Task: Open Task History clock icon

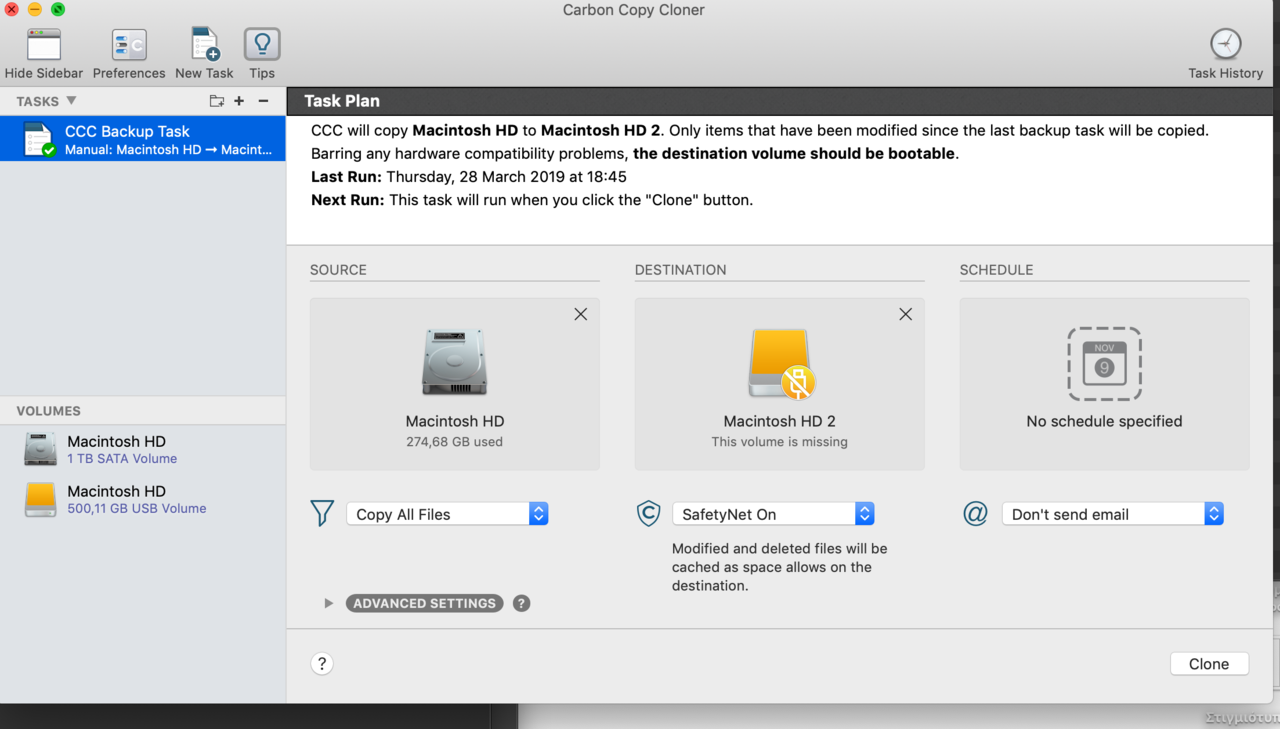Action: tap(1226, 44)
